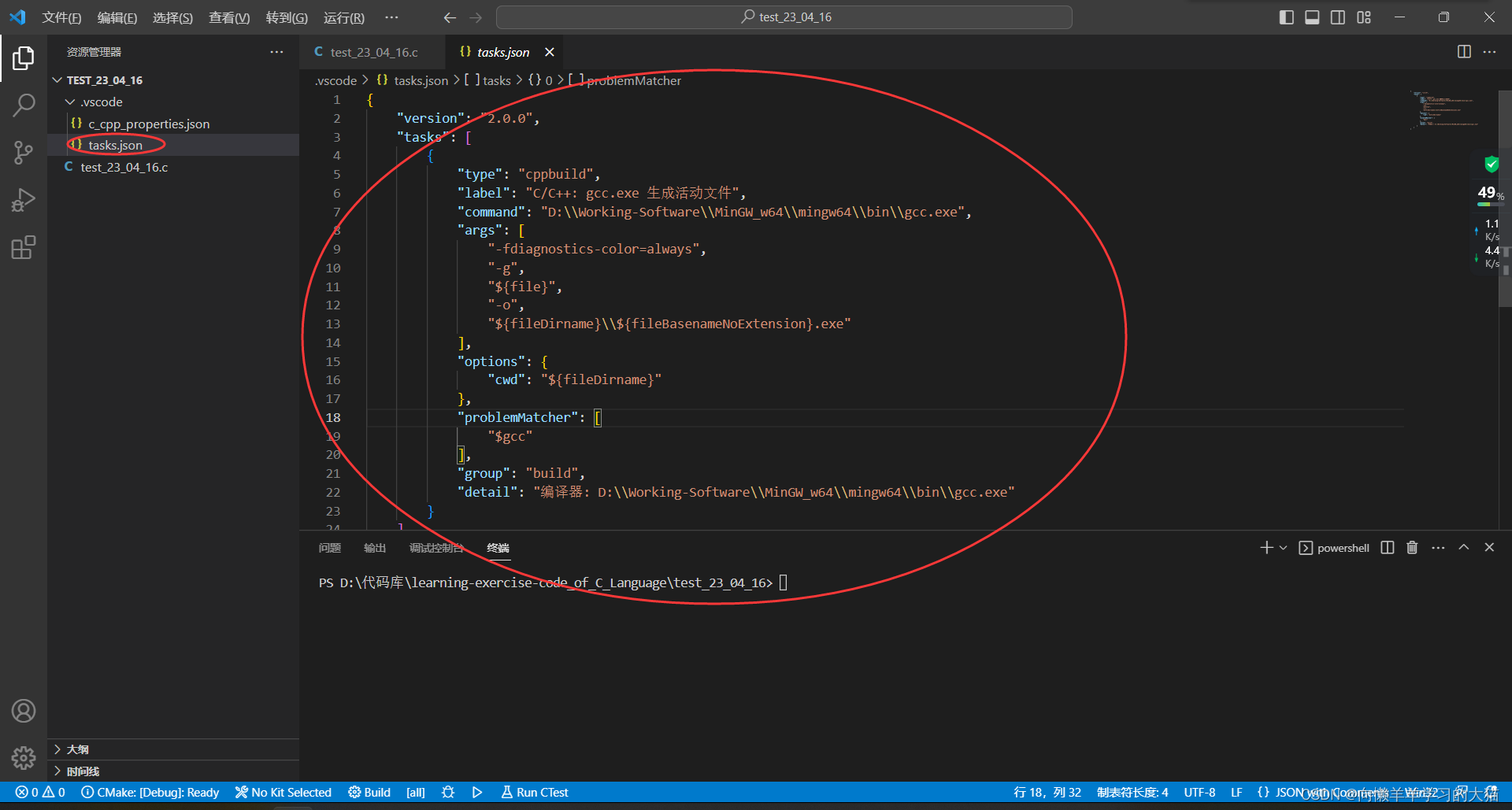Image resolution: width=1512 pixels, height=810 pixels.
Task: Switch to the 输出 output panel tab
Action: pyautogui.click(x=375, y=548)
